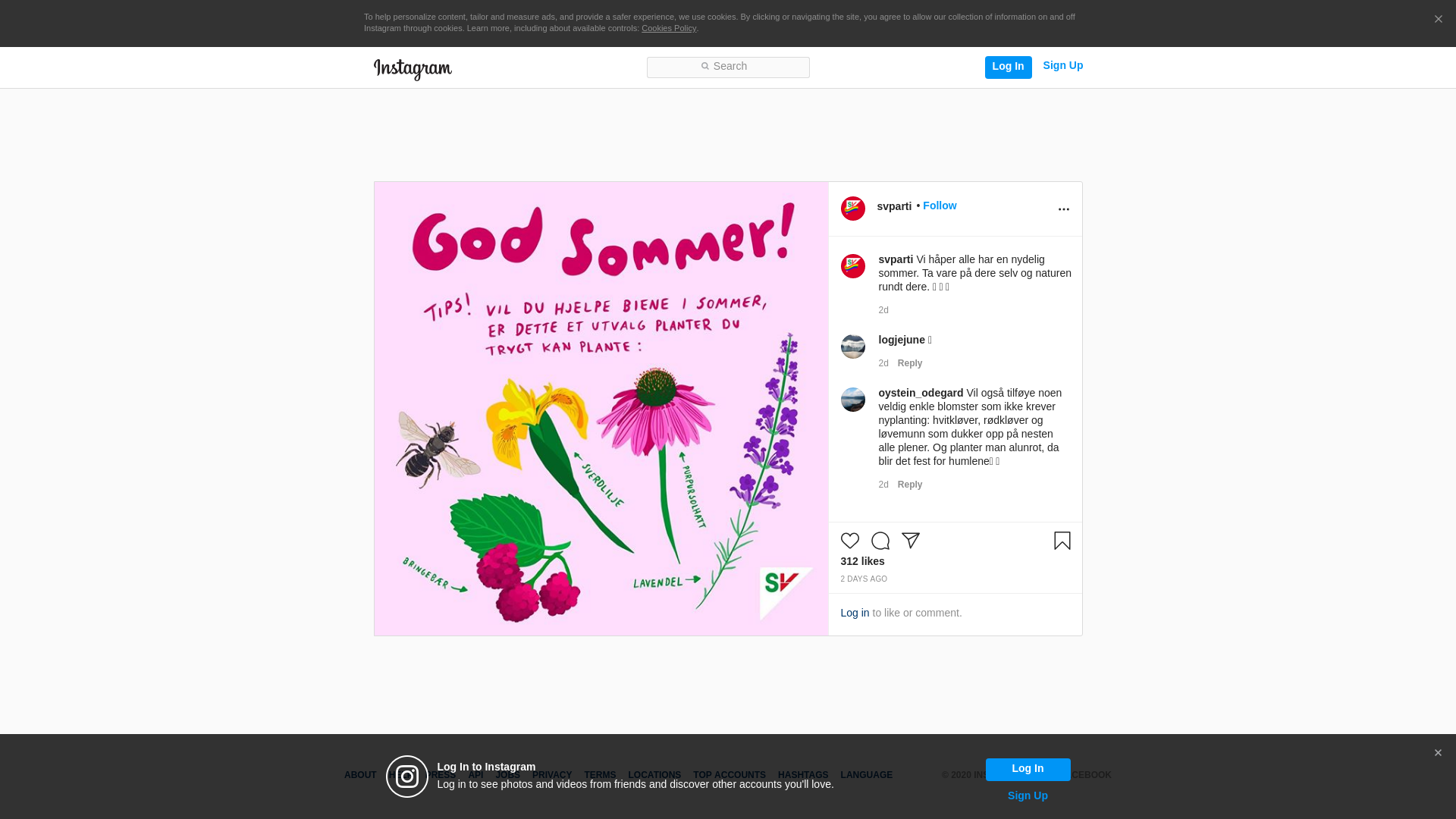The image size is (1456, 819).
Task: Click the Instagram logo
Action: coord(413,69)
